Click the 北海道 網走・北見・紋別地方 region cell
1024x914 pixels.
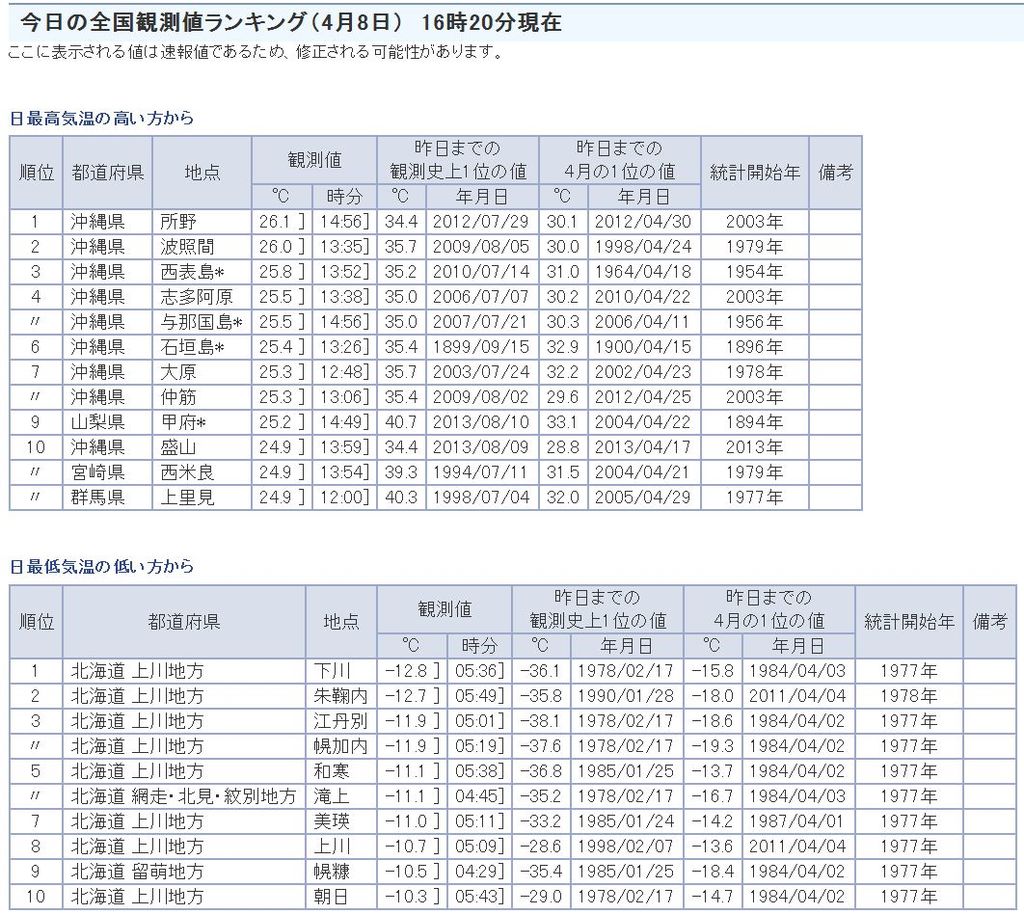click(x=183, y=796)
